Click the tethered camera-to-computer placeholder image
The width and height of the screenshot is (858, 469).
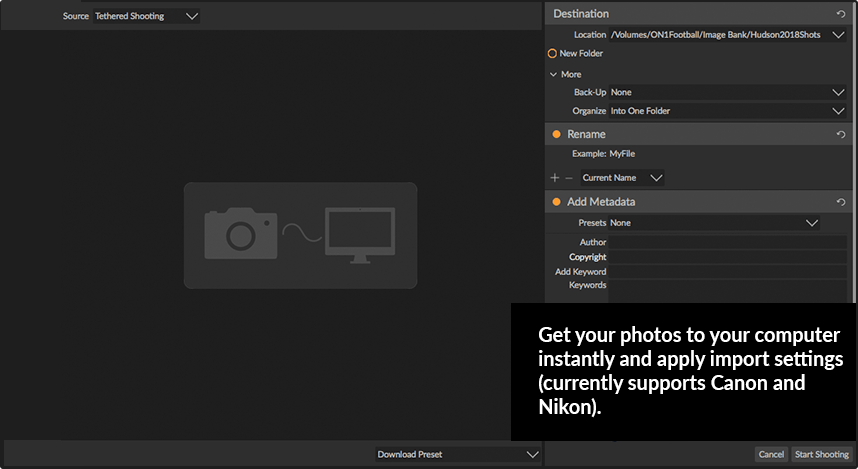pyautogui.click(x=300, y=235)
